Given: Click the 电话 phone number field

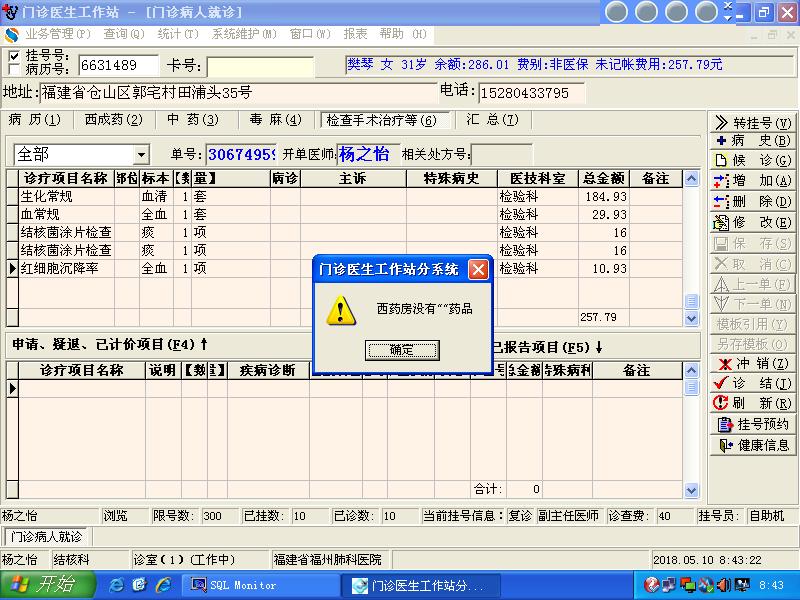Looking at the screenshot, I should click(531, 93).
